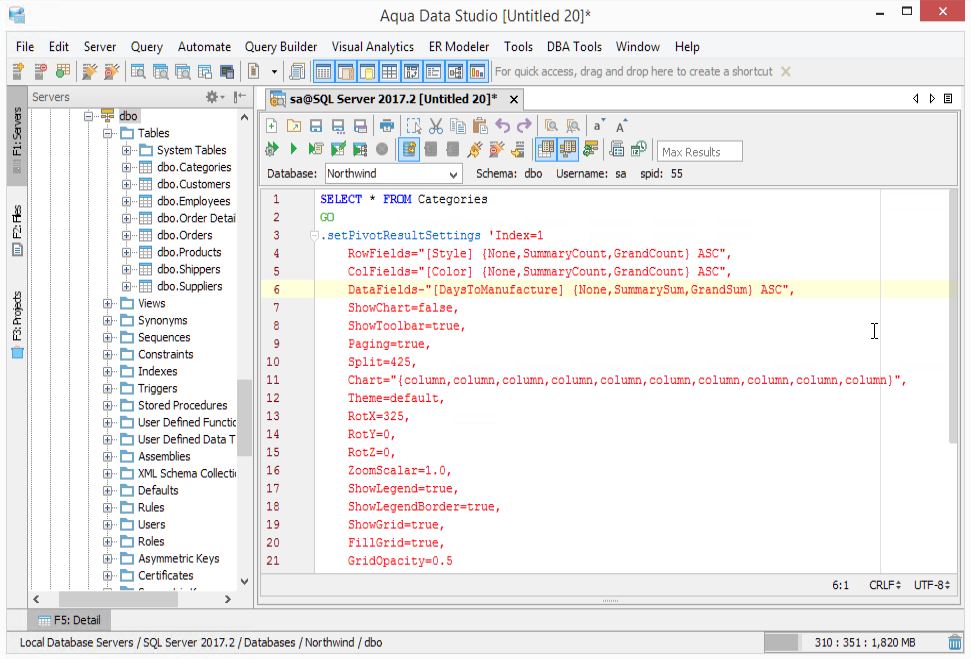Viewport: 971px width, 659px height.
Task: Click the CRLF line ending selector
Action: click(x=885, y=585)
